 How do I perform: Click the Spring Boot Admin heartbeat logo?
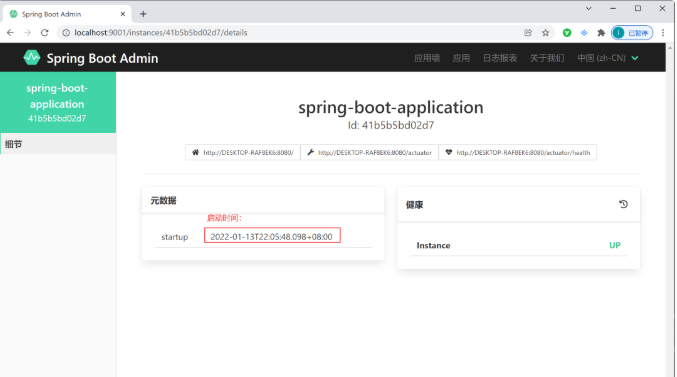[x=32, y=57]
